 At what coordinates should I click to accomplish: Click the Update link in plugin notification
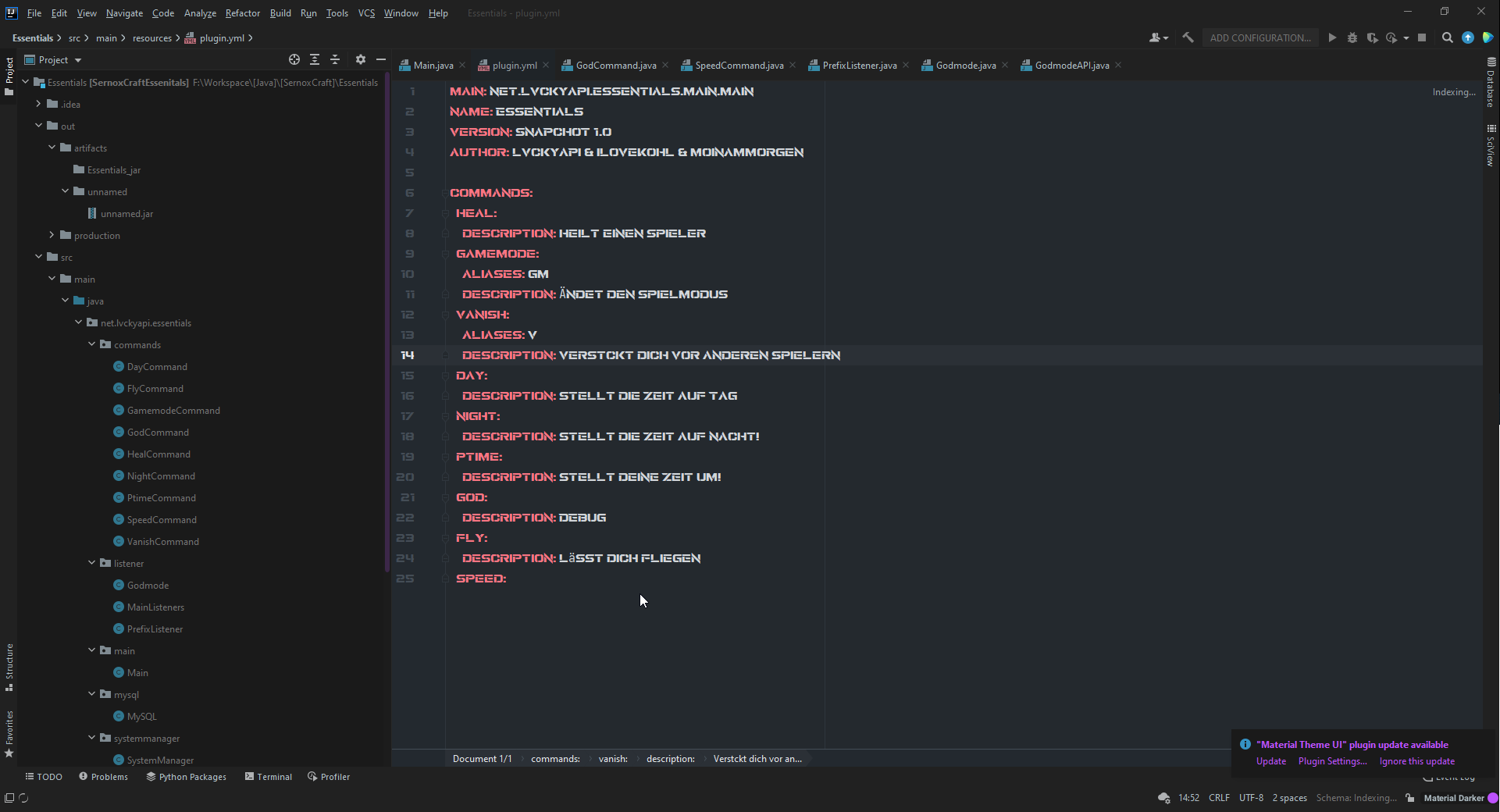1270,761
